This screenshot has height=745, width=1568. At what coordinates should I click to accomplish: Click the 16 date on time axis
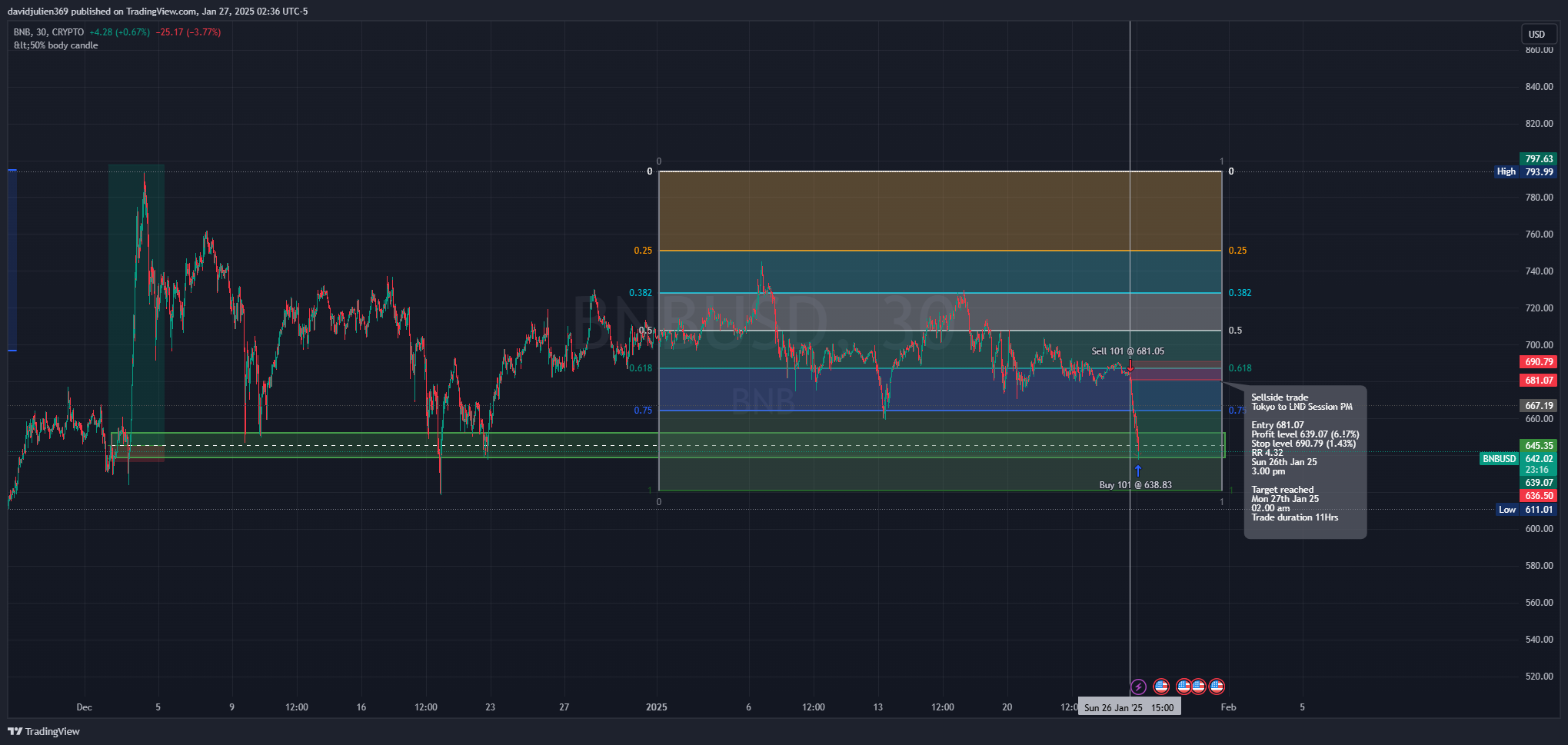tap(361, 707)
